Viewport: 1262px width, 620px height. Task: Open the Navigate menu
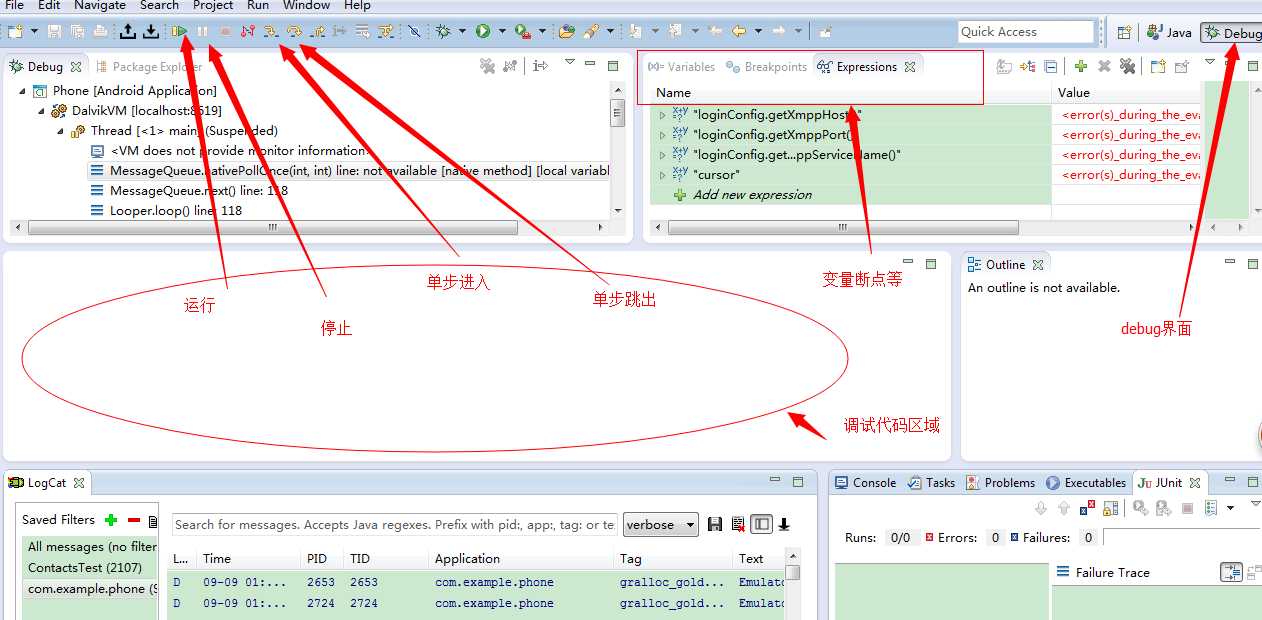tap(100, 6)
